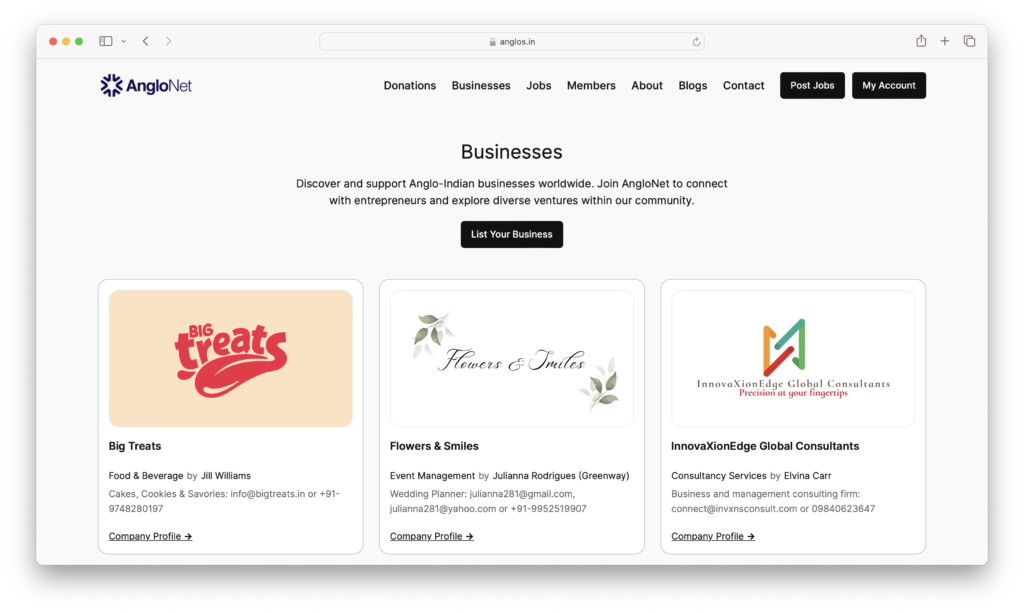Go to the Jobs page
Screen dimensions: 1024x613
coord(539,86)
